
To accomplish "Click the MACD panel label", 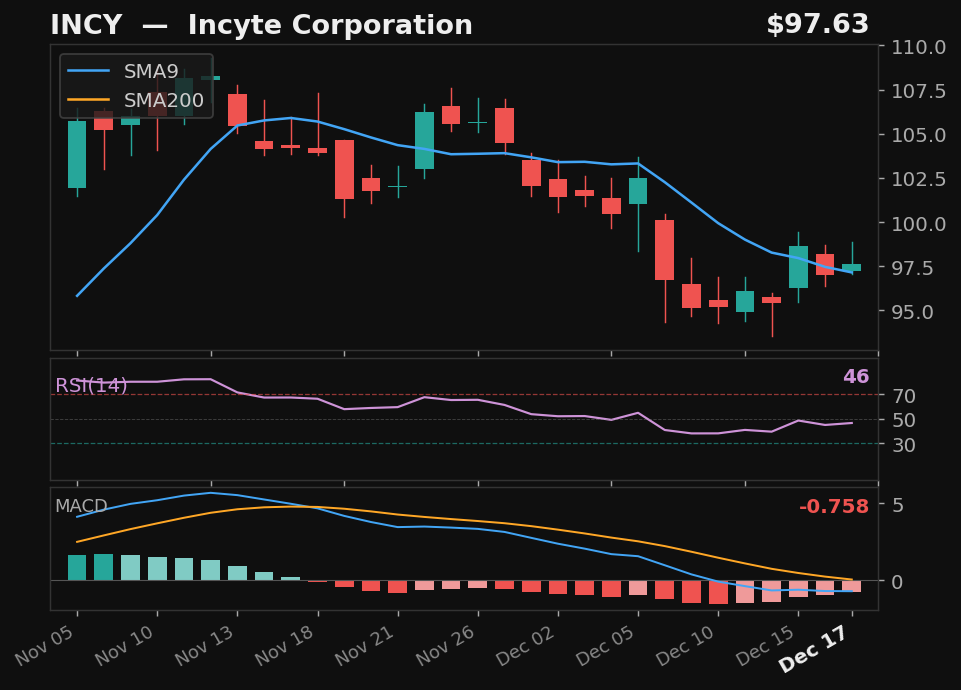I will 81,506.
